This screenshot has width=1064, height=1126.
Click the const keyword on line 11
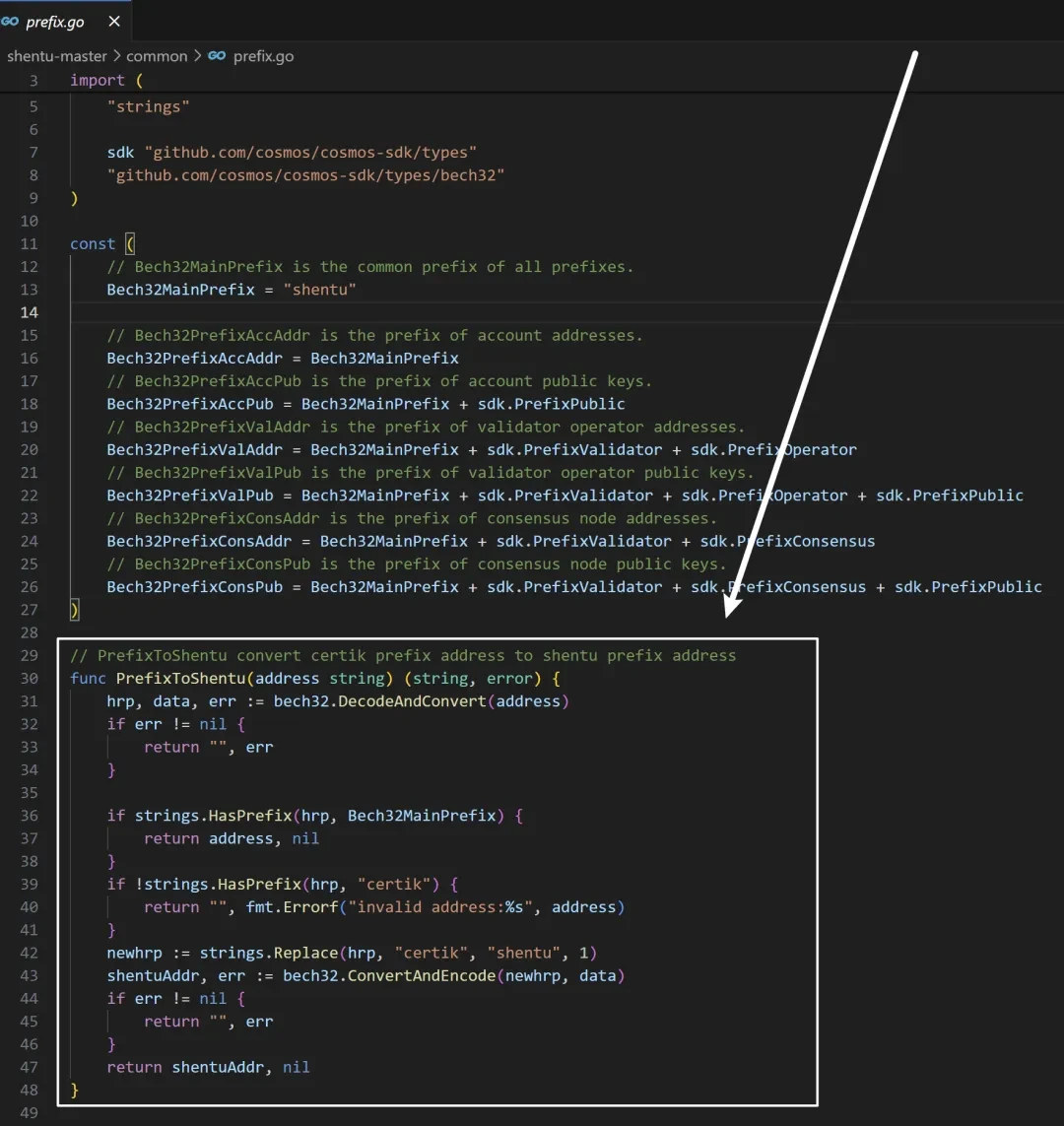click(x=93, y=244)
